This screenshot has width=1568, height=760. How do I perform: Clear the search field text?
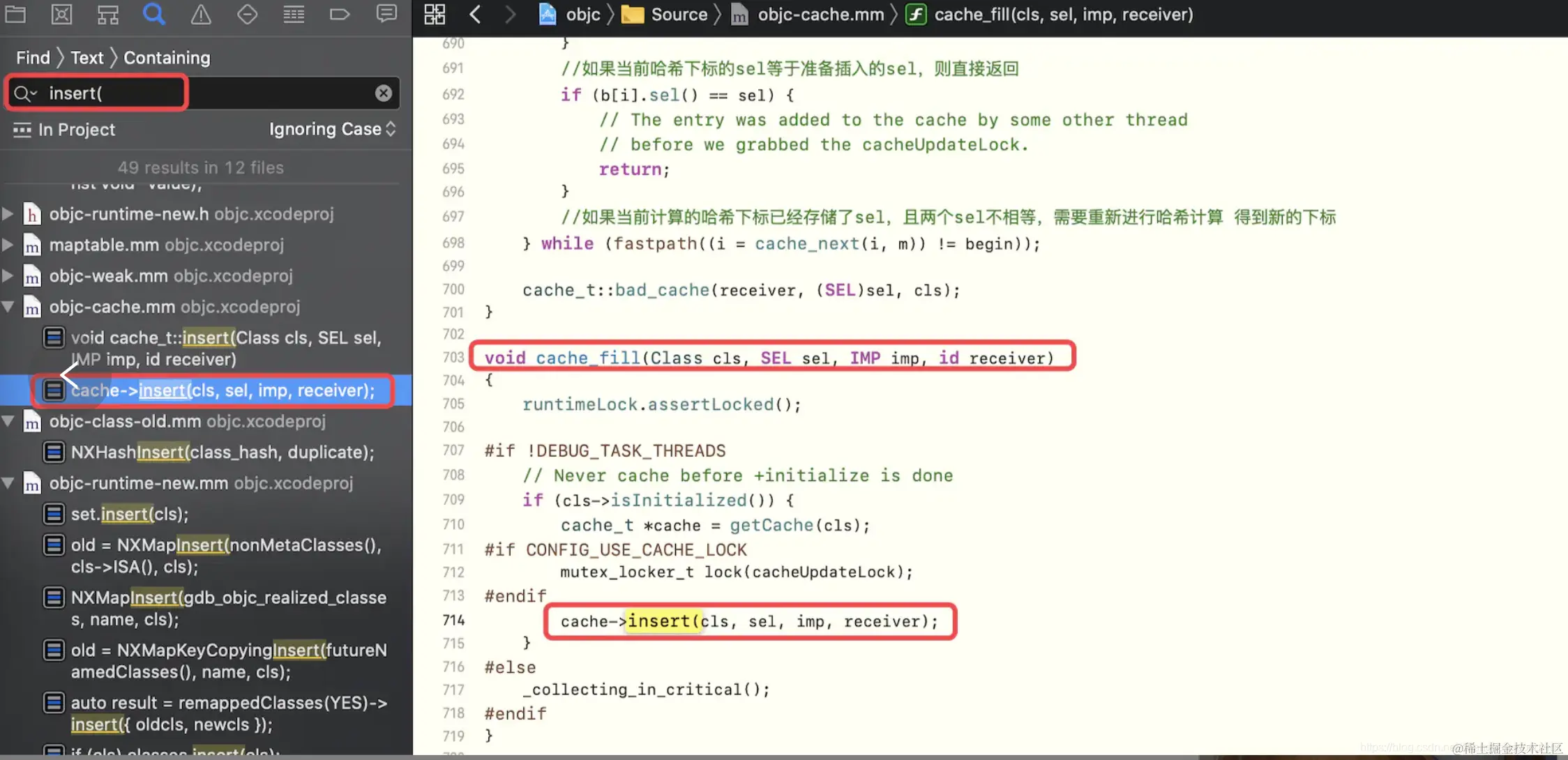(384, 93)
